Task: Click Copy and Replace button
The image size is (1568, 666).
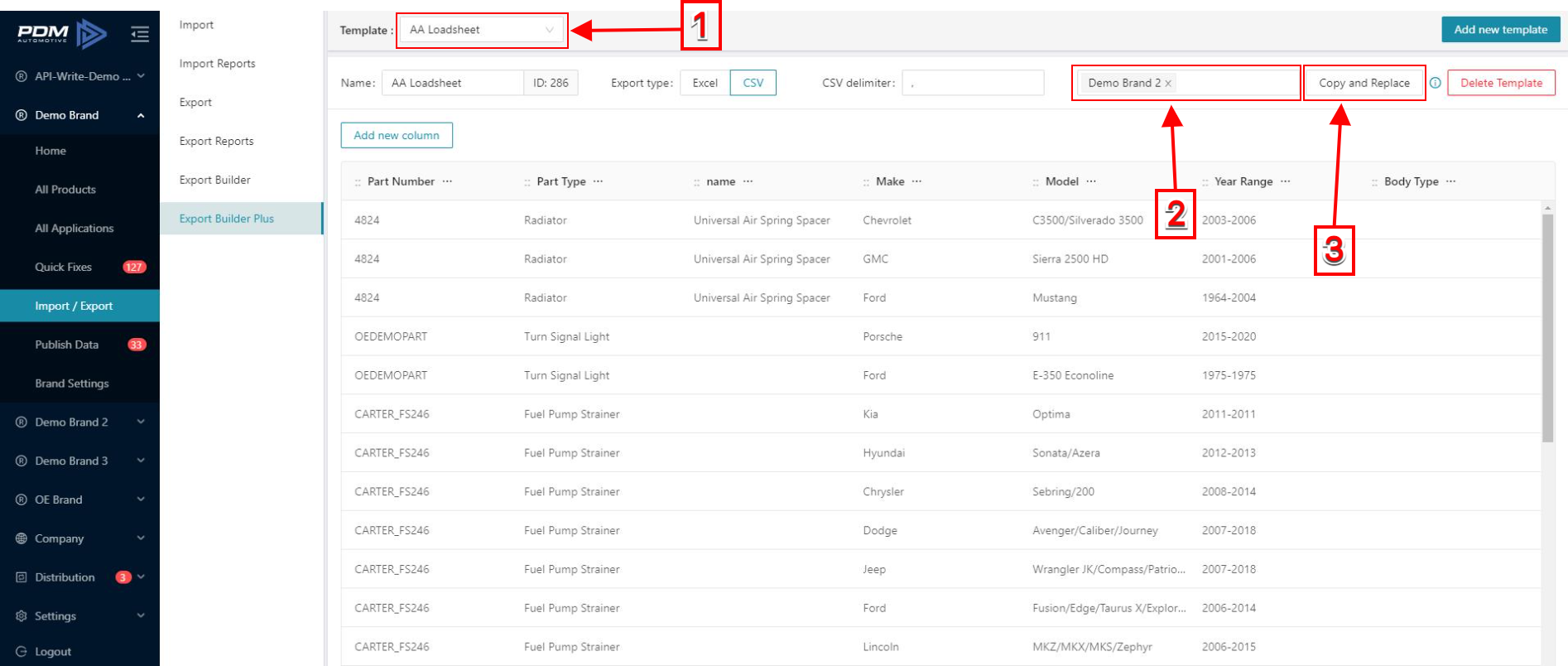Action: [1364, 83]
